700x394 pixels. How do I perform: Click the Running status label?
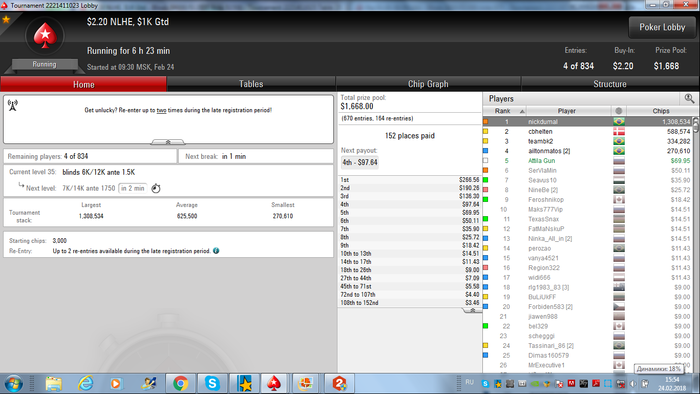tap(44, 64)
